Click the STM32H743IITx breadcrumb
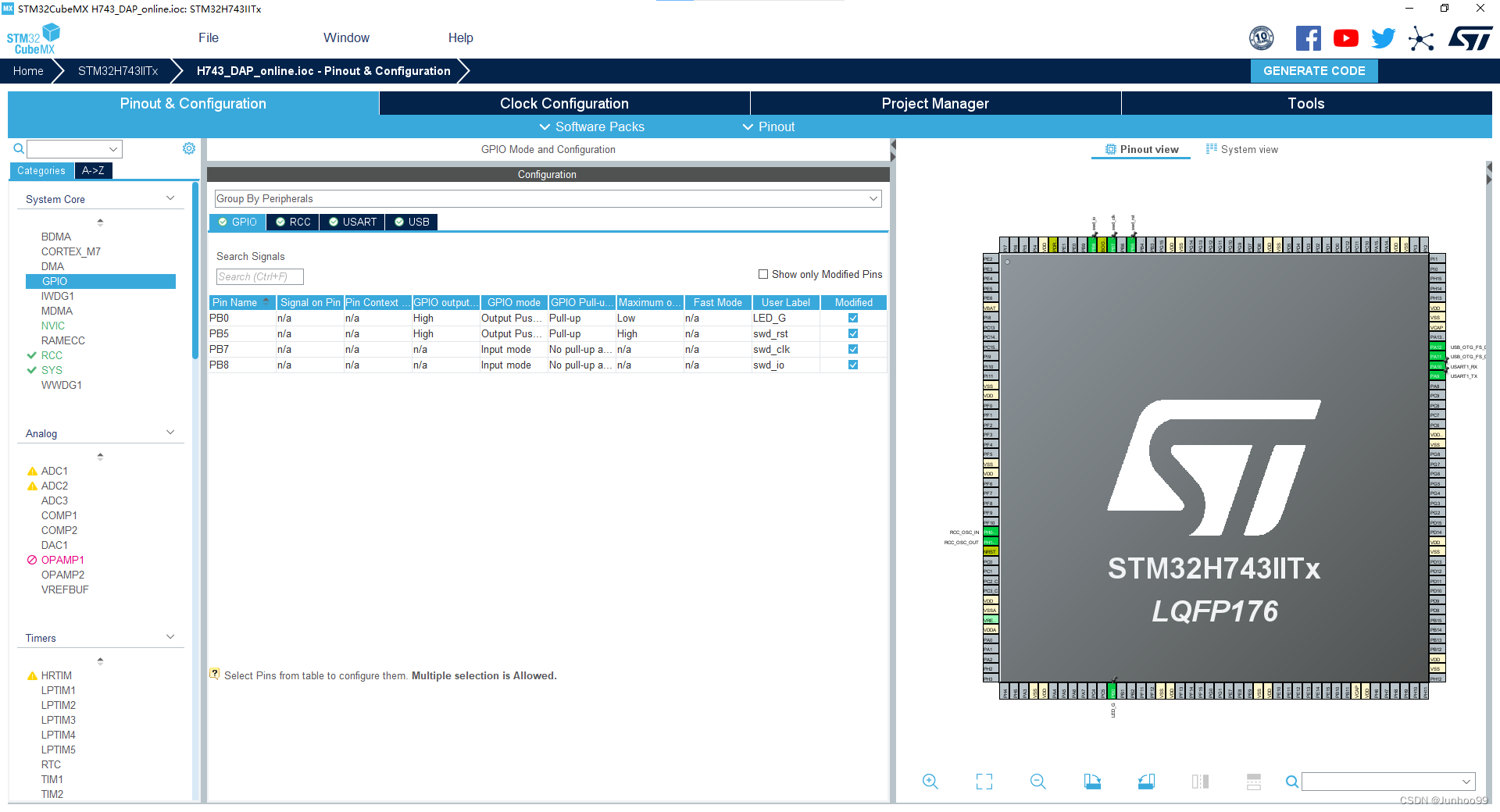Viewport: 1500px width, 812px height. 118,71
